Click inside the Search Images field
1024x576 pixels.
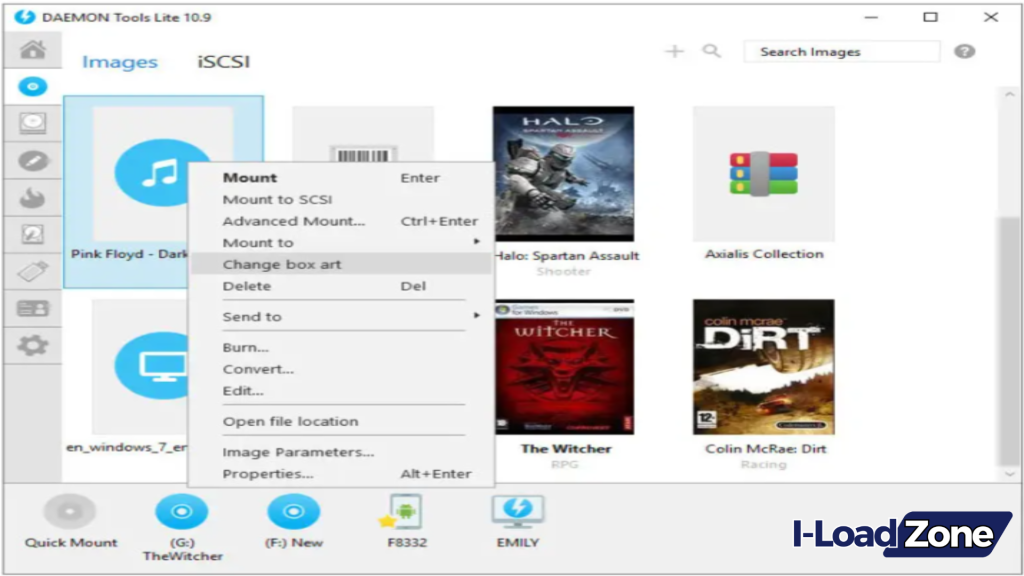(x=841, y=51)
